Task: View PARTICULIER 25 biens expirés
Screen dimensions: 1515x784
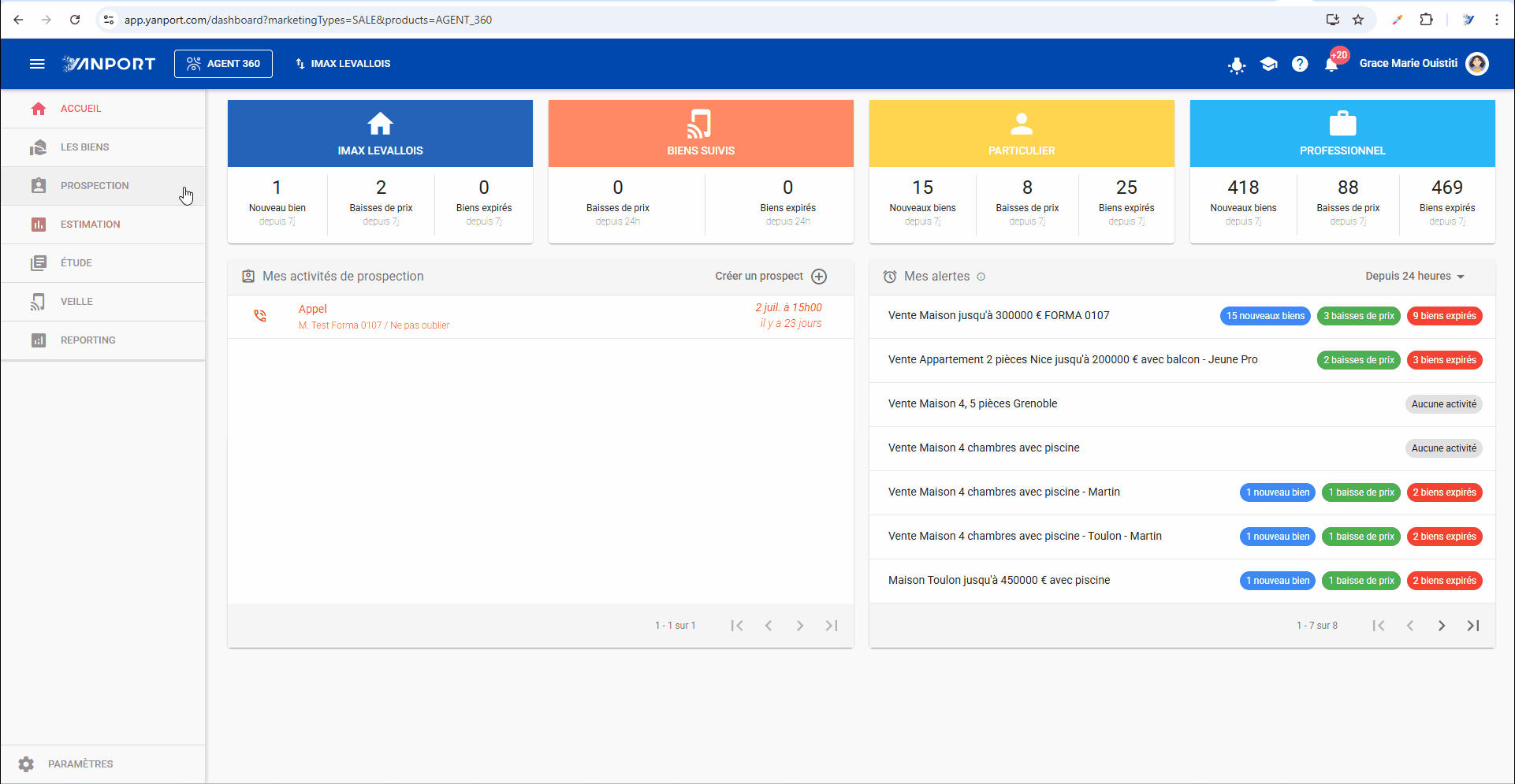Action: tap(1126, 203)
